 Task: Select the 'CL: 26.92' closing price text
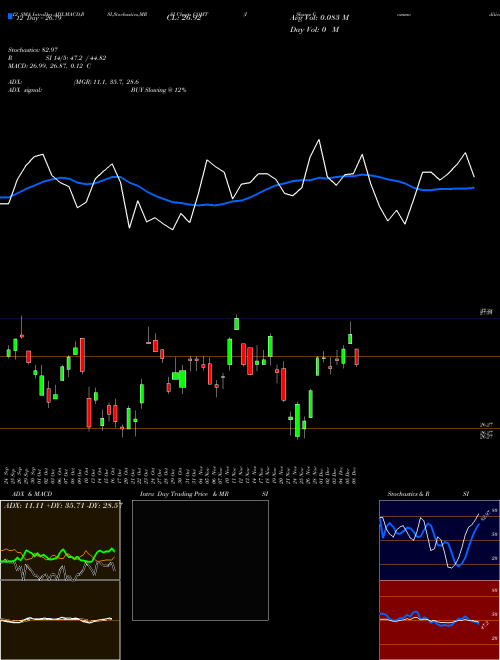coord(183,18)
